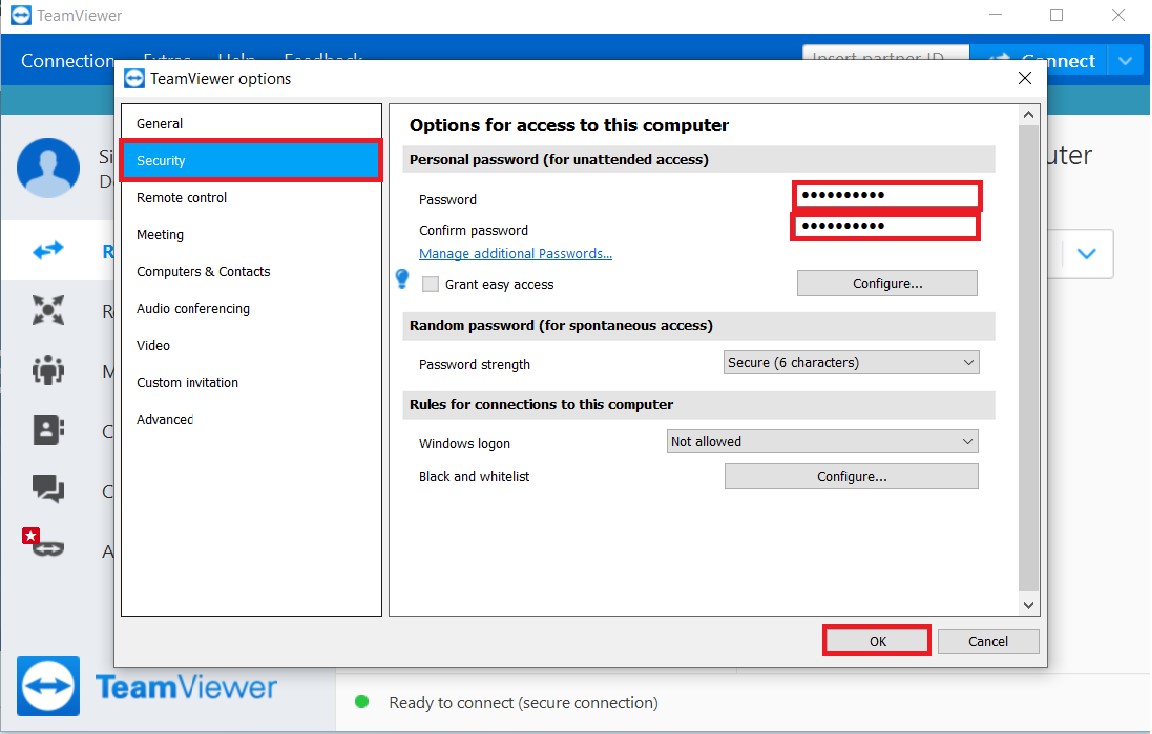
Task: Click the Remote Control arrows sidebar icon
Action: (48, 251)
